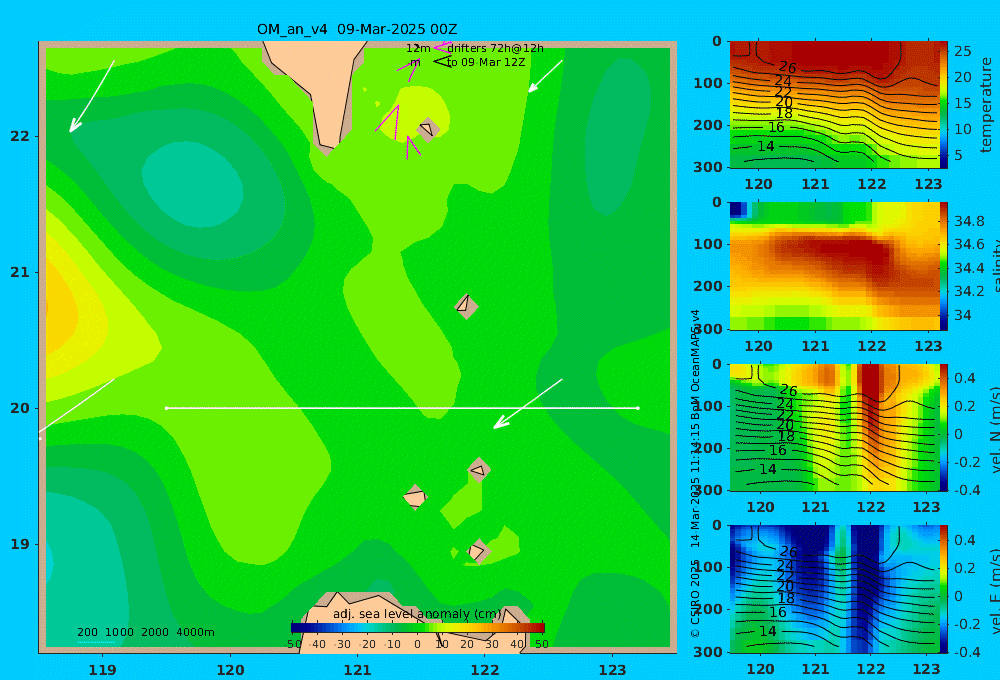Click the left endpoint of the white transect line
Screen dimensions: 1000x680
point(166,408)
